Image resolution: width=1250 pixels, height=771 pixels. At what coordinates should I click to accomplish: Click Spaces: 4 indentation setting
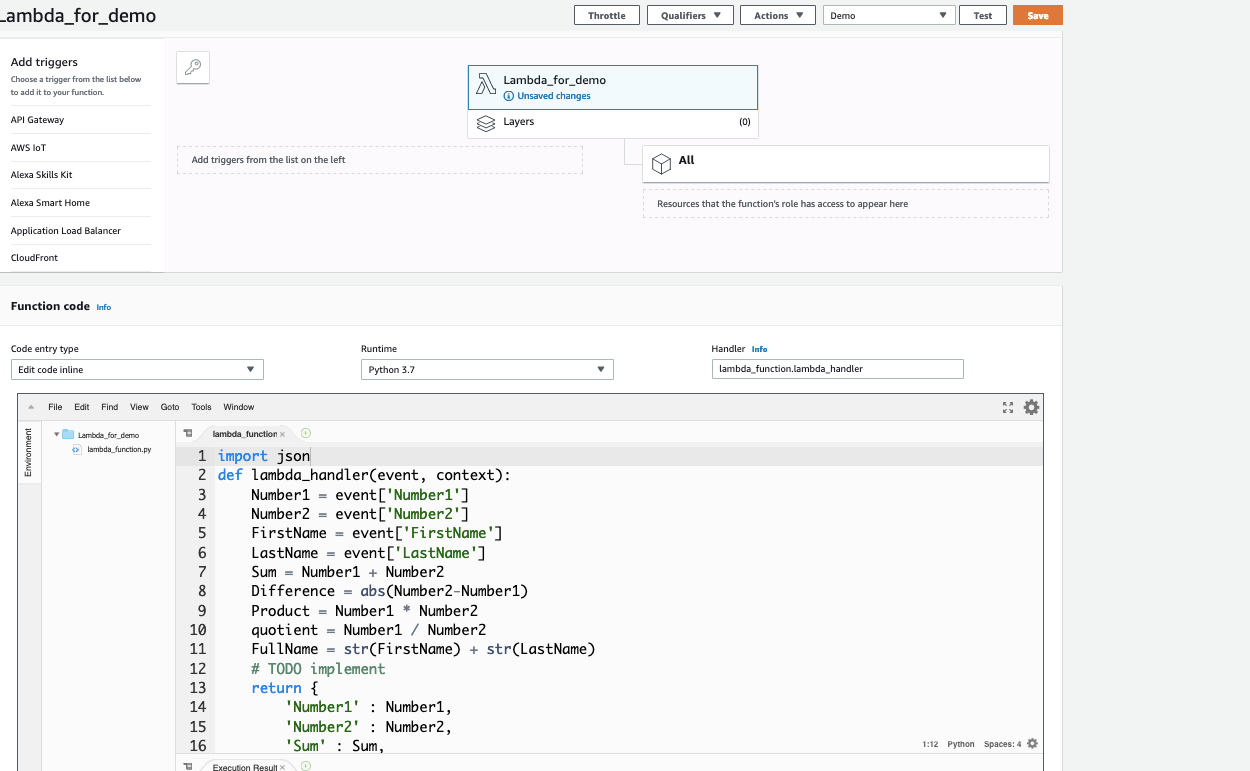point(1003,744)
